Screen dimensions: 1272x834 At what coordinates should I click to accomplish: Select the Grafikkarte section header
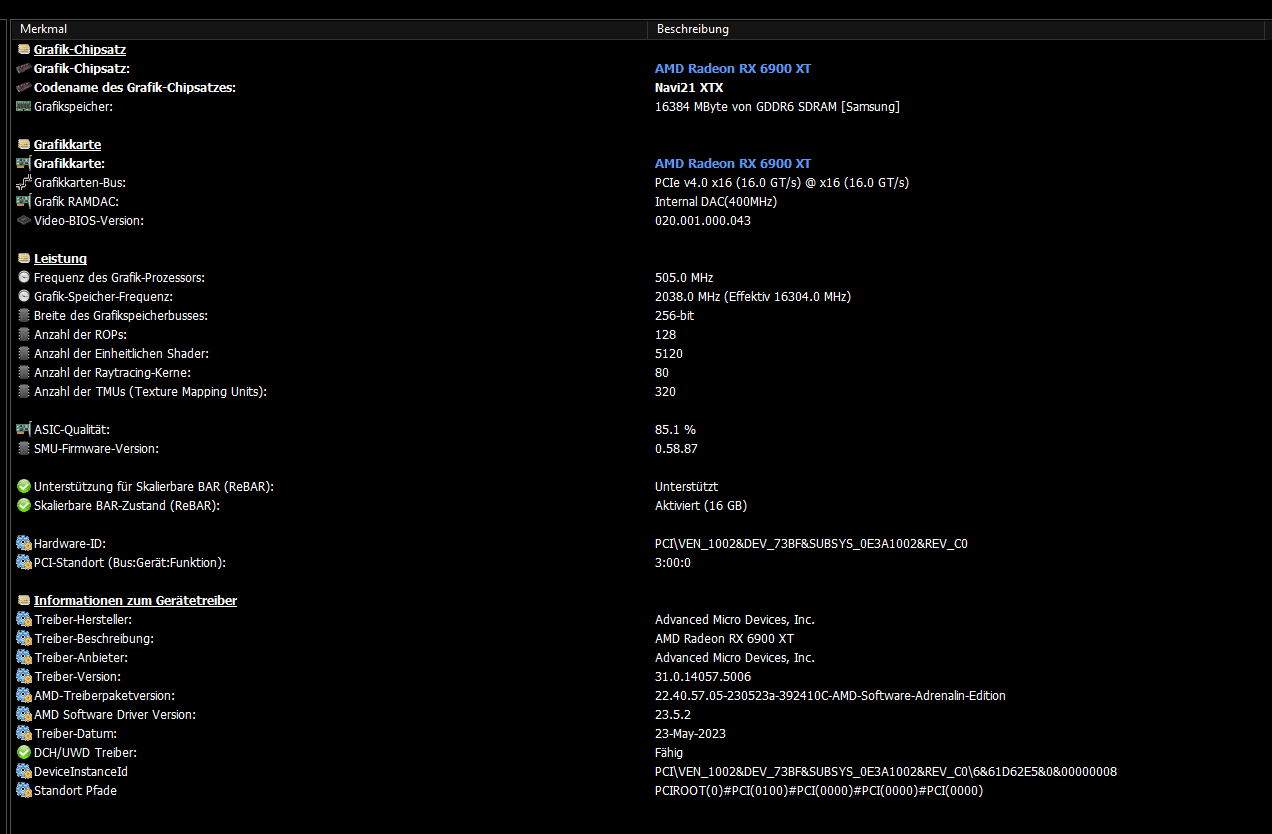tap(67, 144)
